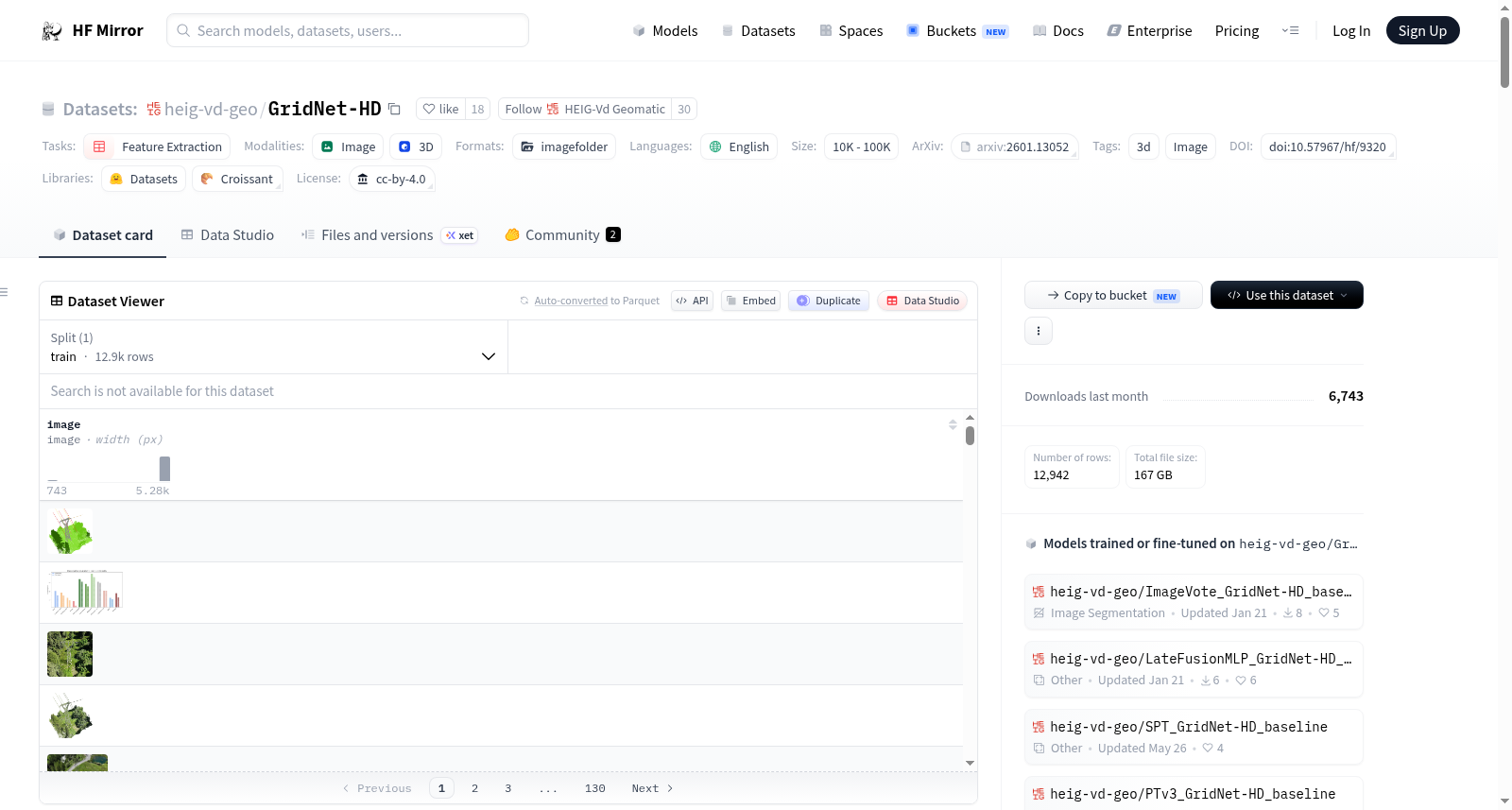Open the ImageVote_GridNet-HD_baseline model card
Viewport: 1512px width, 810px height.
tap(1194, 601)
